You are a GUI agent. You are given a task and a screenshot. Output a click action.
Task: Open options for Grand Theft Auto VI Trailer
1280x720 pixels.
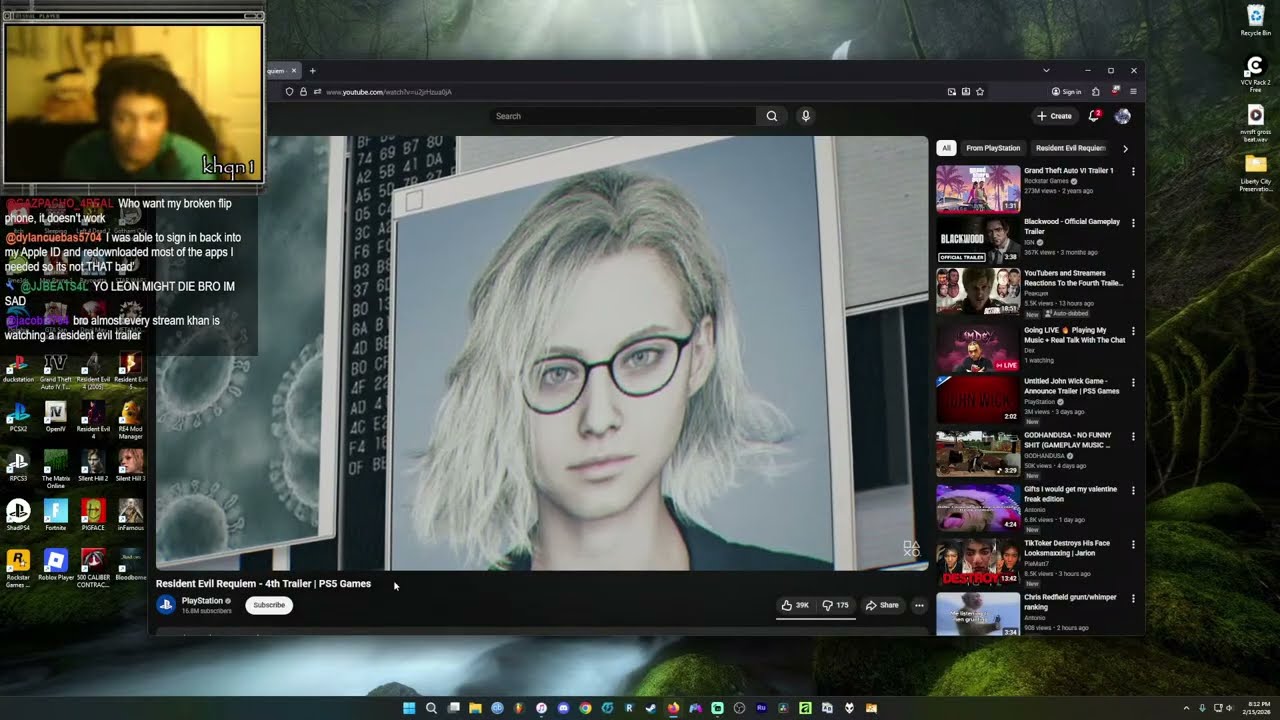pos(1133,171)
